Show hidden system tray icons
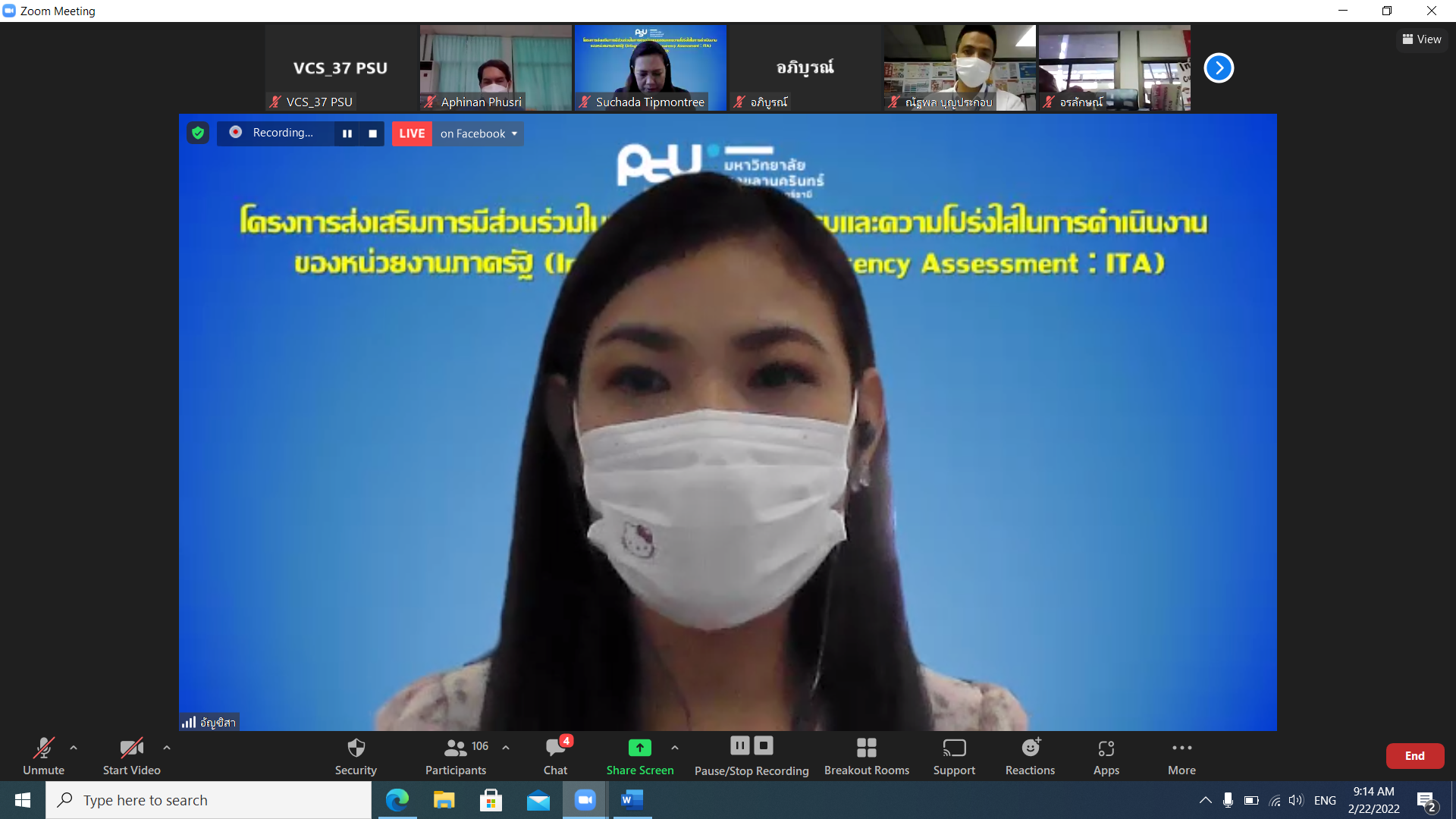This screenshot has height=819, width=1456. tap(1205, 800)
